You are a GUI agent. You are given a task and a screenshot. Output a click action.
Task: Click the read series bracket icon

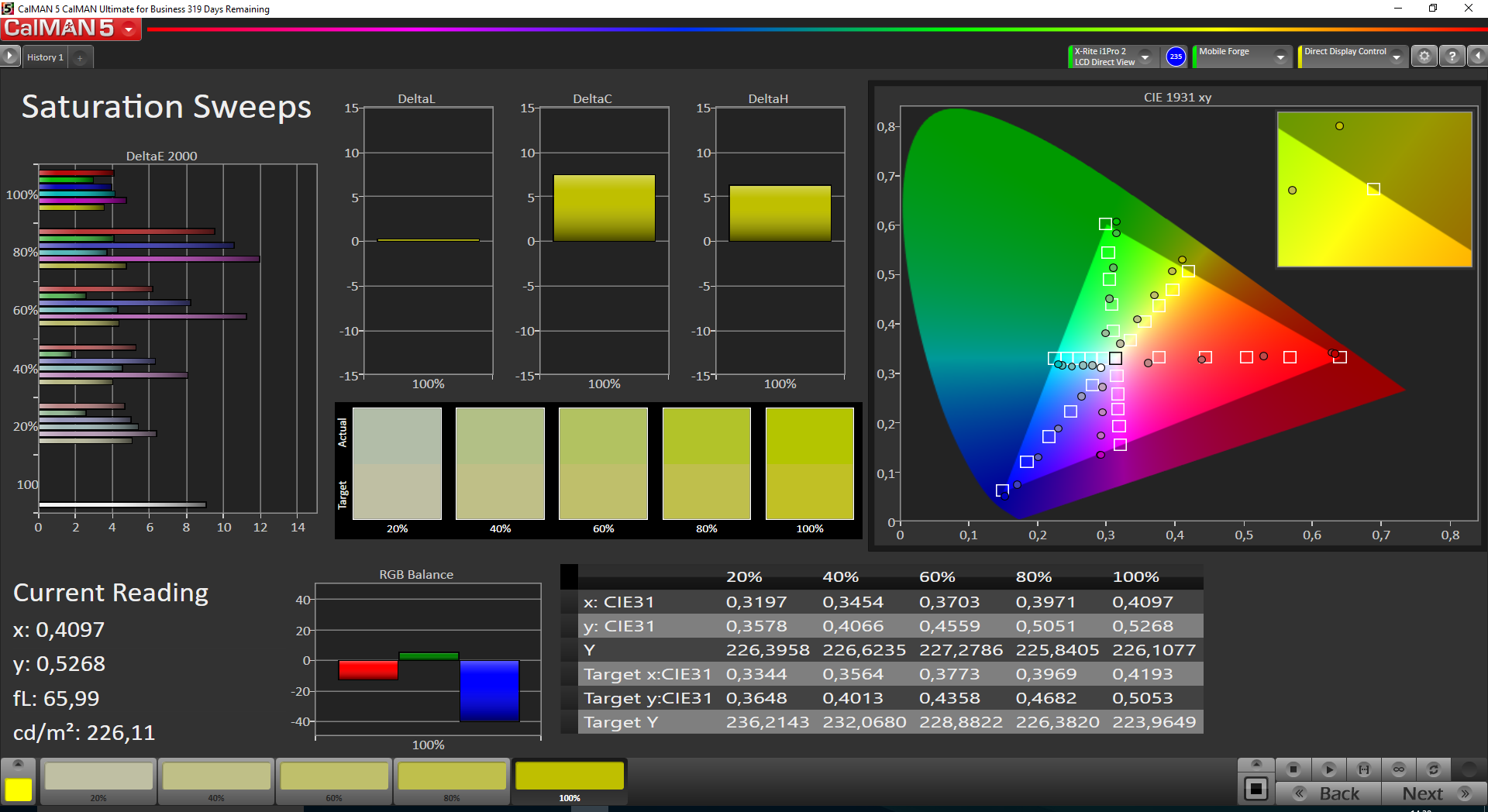point(1364,769)
